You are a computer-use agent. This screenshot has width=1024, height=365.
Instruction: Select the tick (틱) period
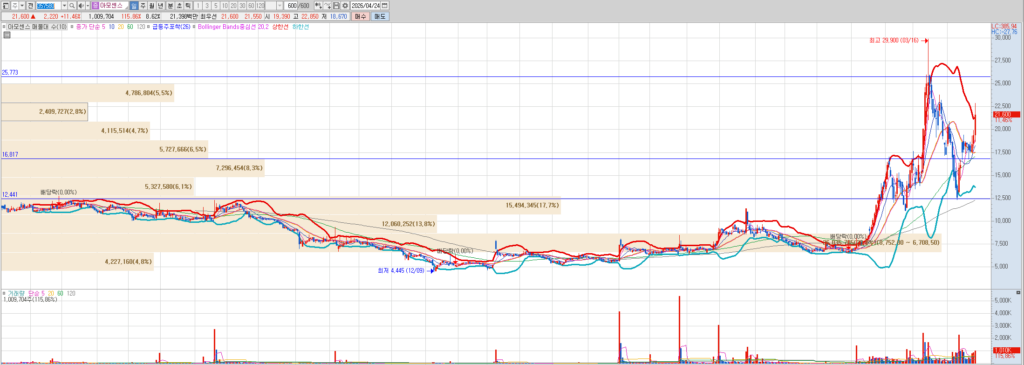(188, 5)
